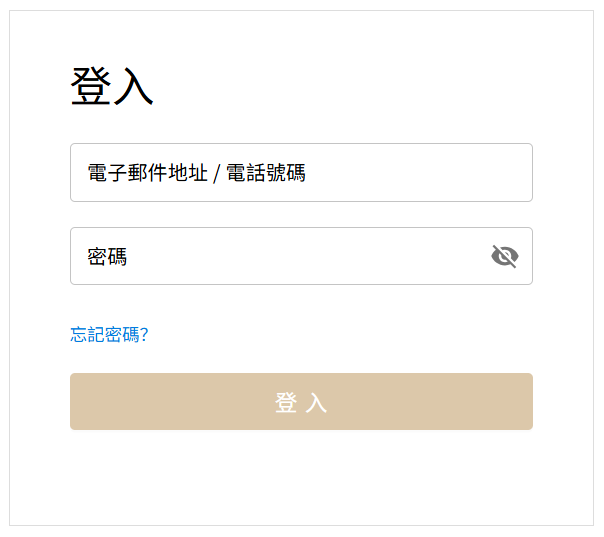604x537 pixels.
Task: Place the cursor in the password box
Action: pyautogui.click(x=280, y=257)
